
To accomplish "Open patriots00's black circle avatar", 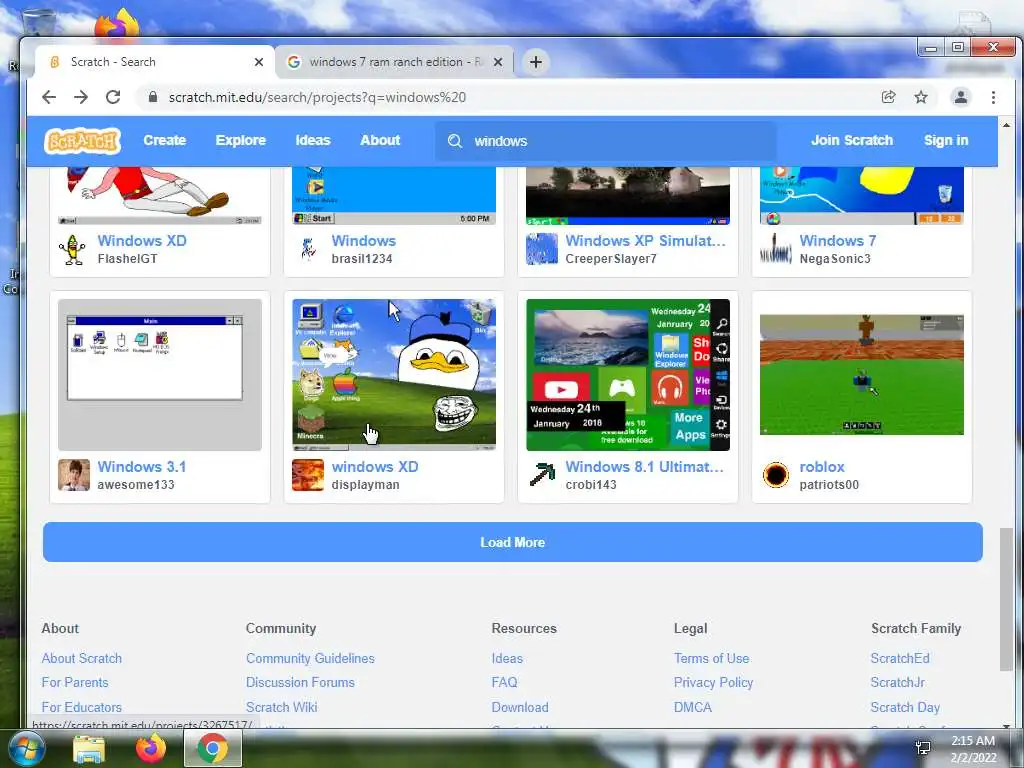I will point(776,475).
